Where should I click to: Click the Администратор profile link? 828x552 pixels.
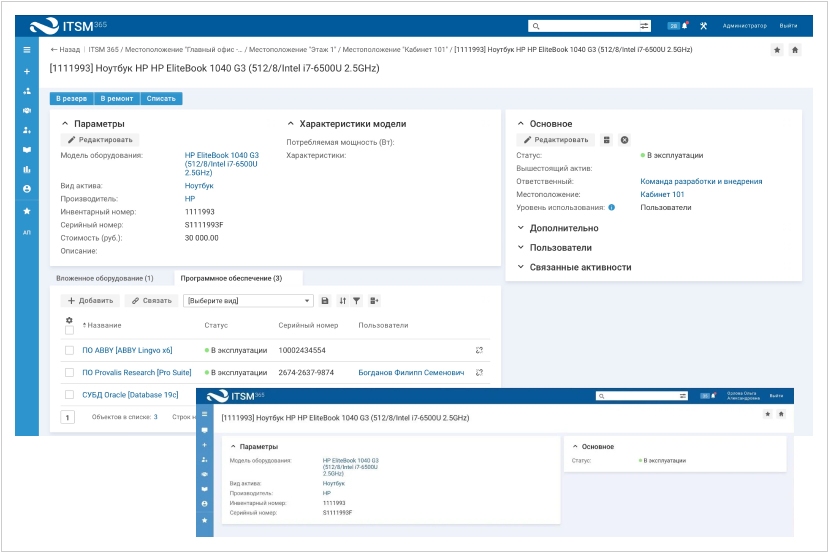click(x=745, y=25)
